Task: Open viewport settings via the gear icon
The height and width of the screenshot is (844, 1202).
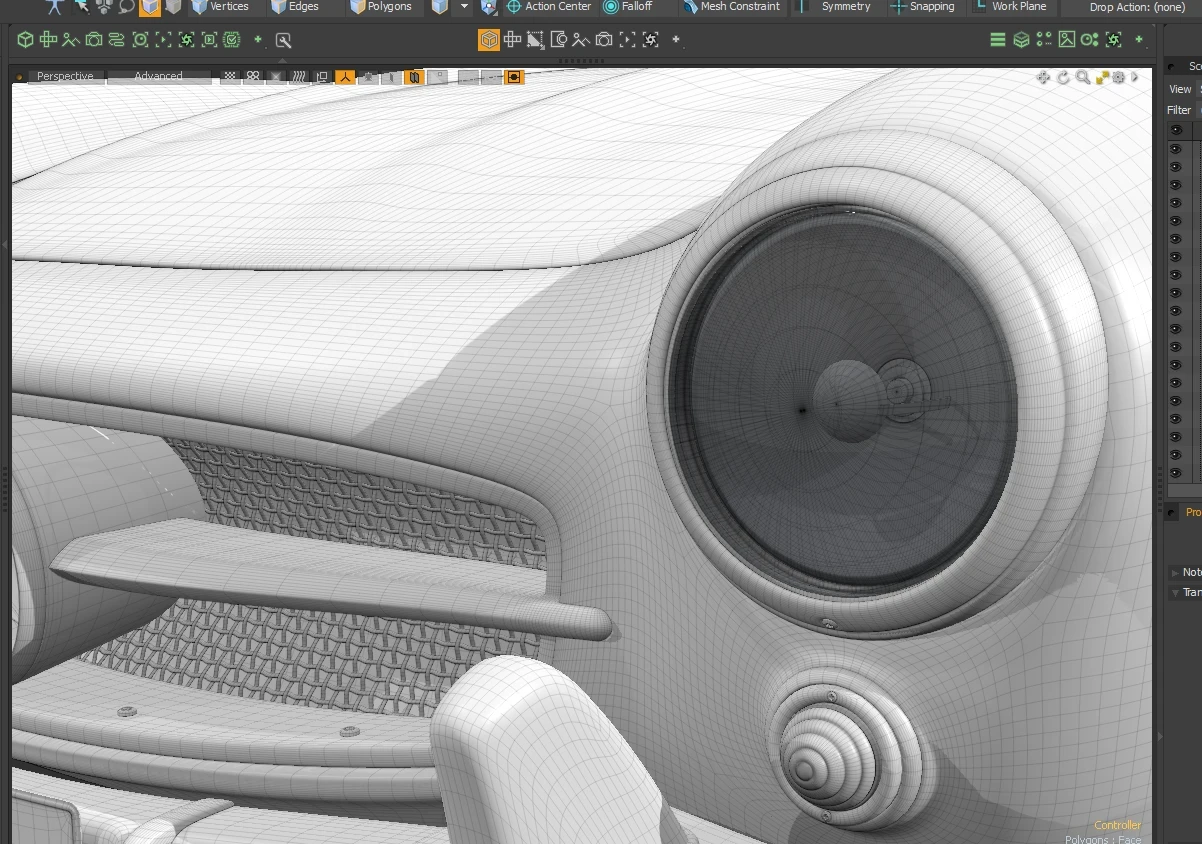Action: click(x=1119, y=77)
